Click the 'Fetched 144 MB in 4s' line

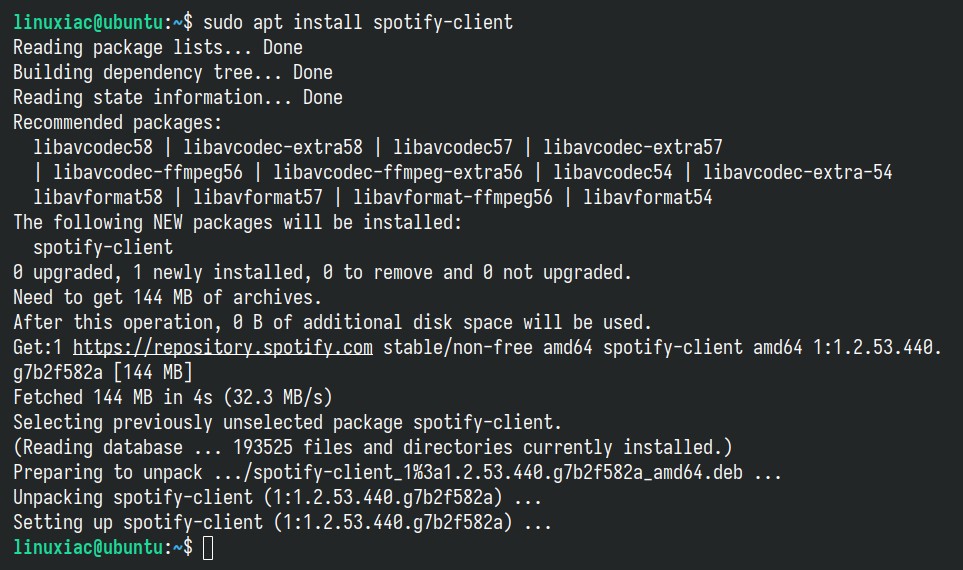[173, 397]
